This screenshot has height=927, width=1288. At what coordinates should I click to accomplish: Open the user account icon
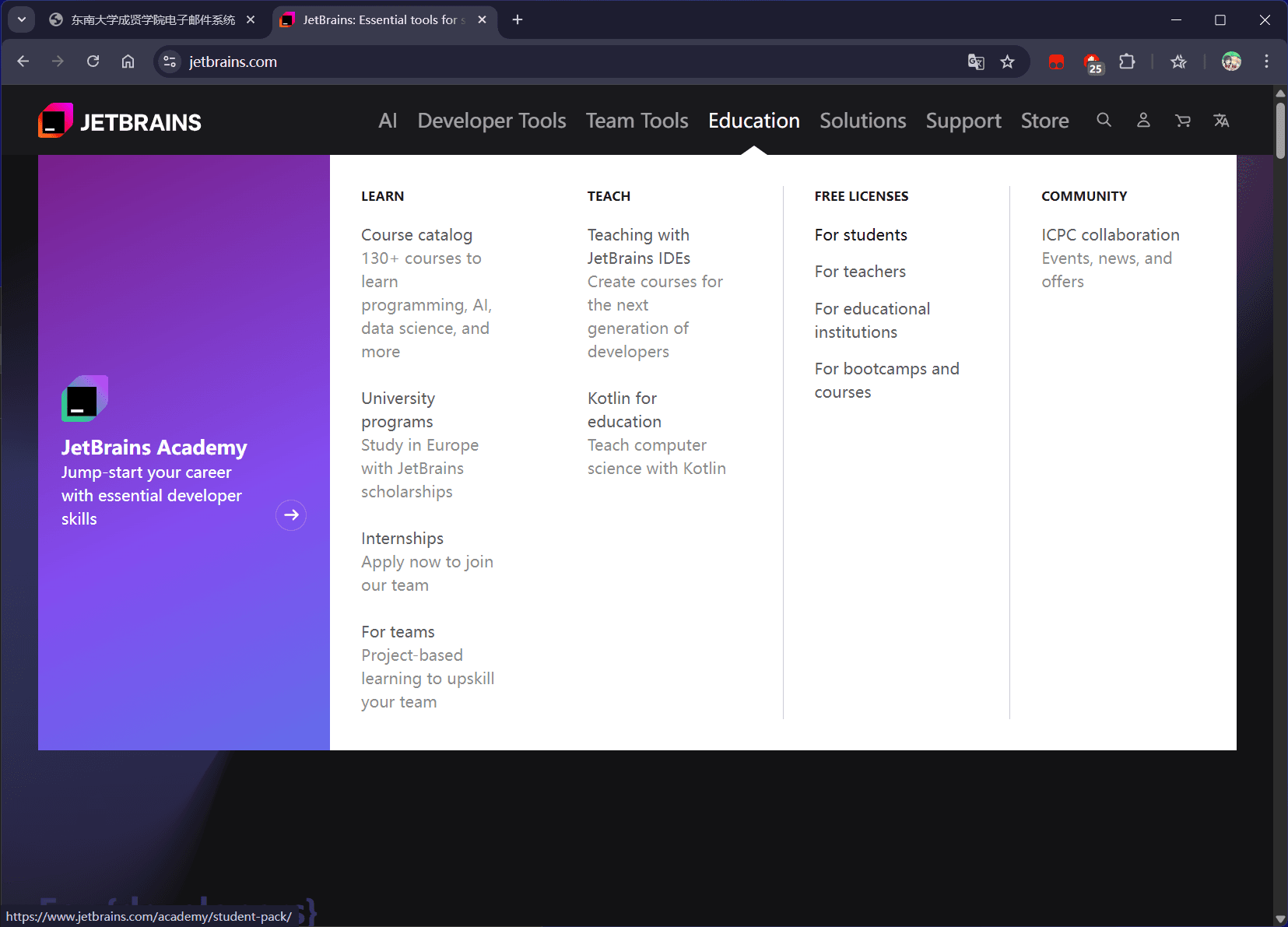tap(1143, 121)
